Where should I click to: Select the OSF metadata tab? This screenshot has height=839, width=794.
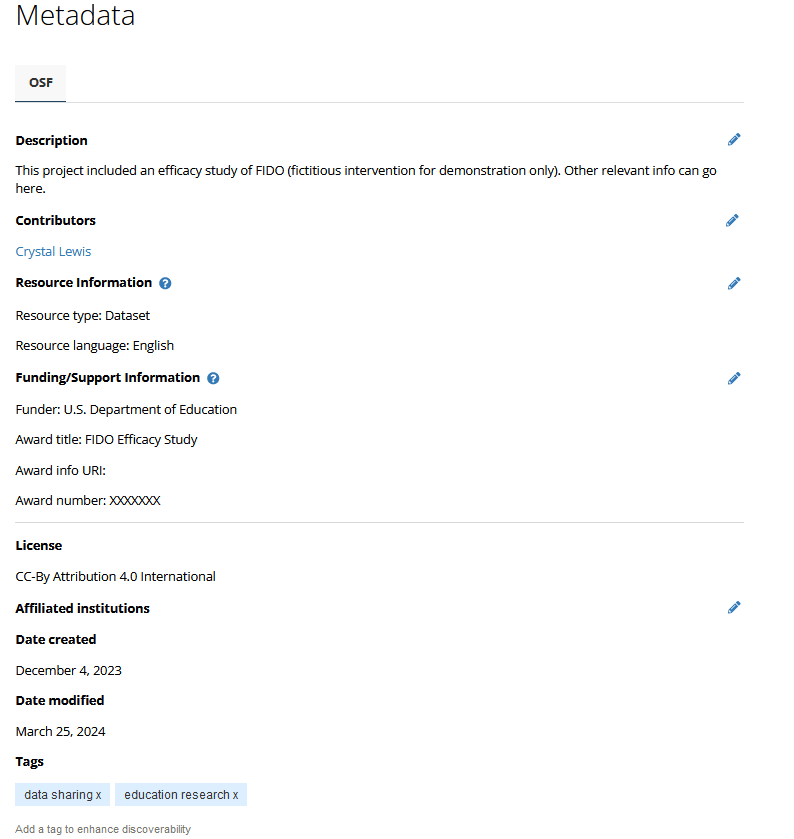click(x=41, y=83)
